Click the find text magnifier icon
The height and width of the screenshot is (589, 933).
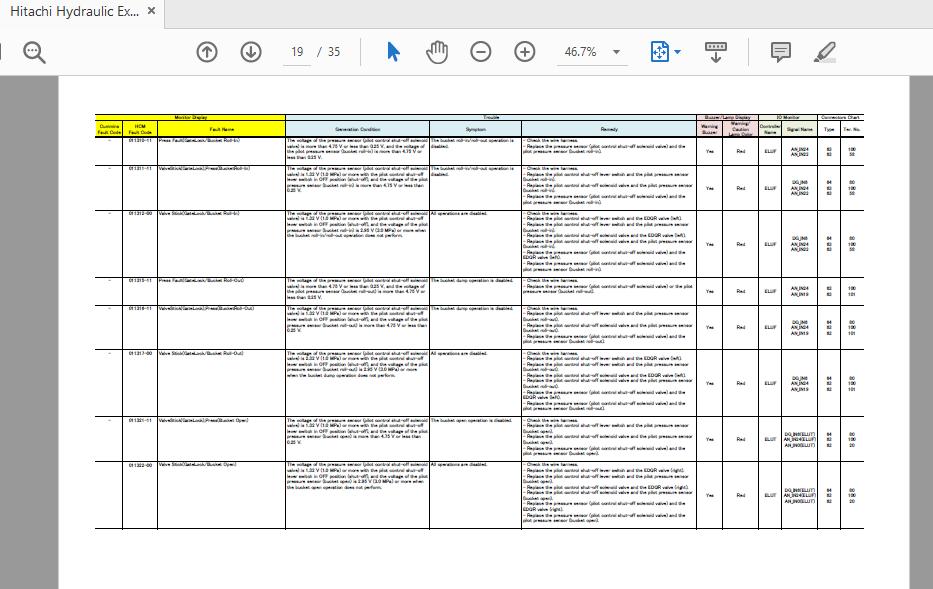(x=35, y=52)
